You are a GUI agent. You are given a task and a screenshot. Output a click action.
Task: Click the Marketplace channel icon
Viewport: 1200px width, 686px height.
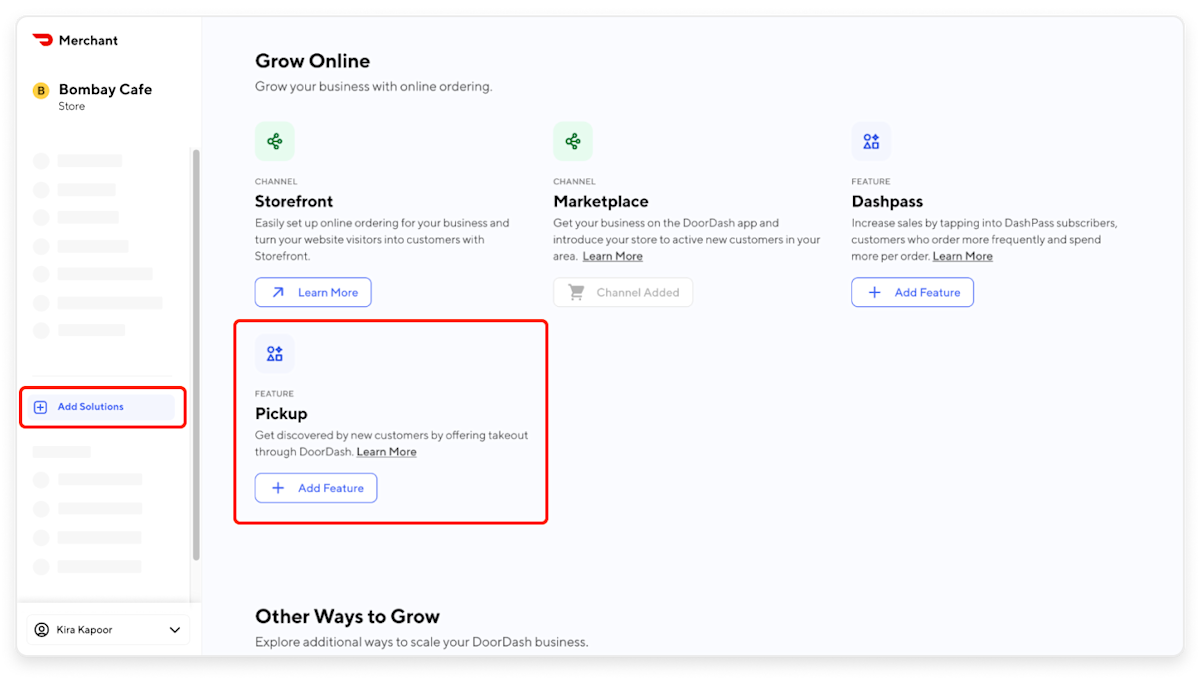pyautogui.click(x=573, y=142)
